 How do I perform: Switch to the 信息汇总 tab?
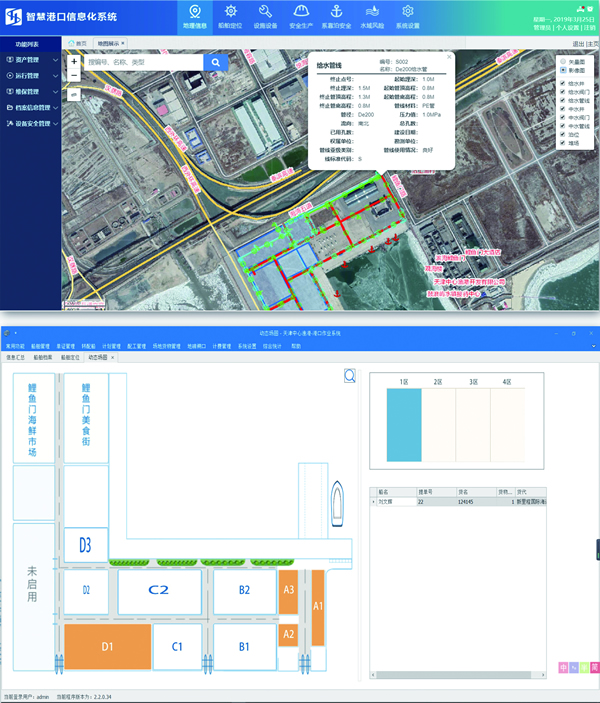click(16, 357)
